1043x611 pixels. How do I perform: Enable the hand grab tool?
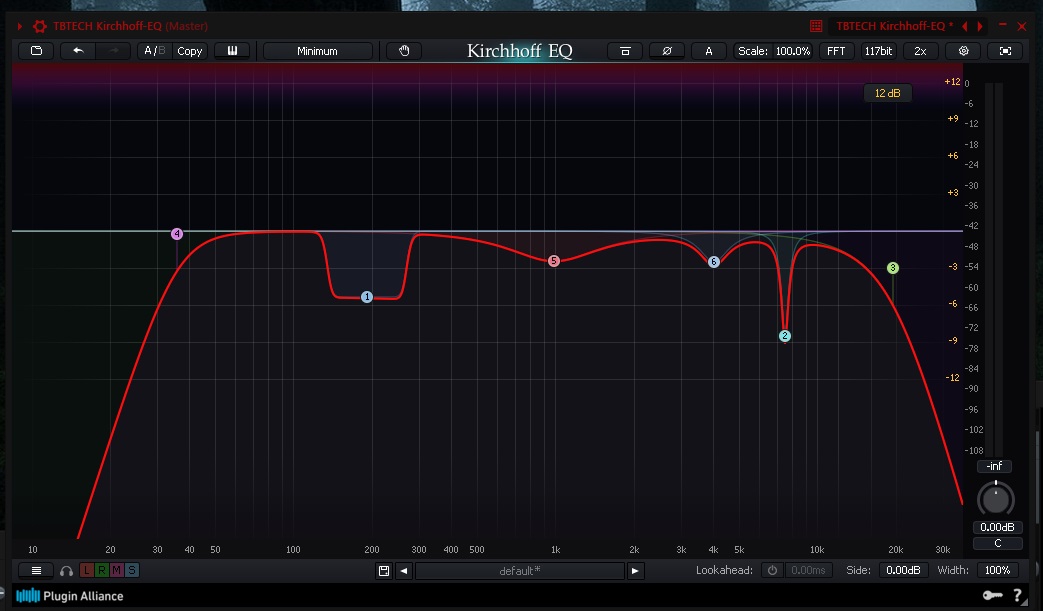click(x=404, y=51)
